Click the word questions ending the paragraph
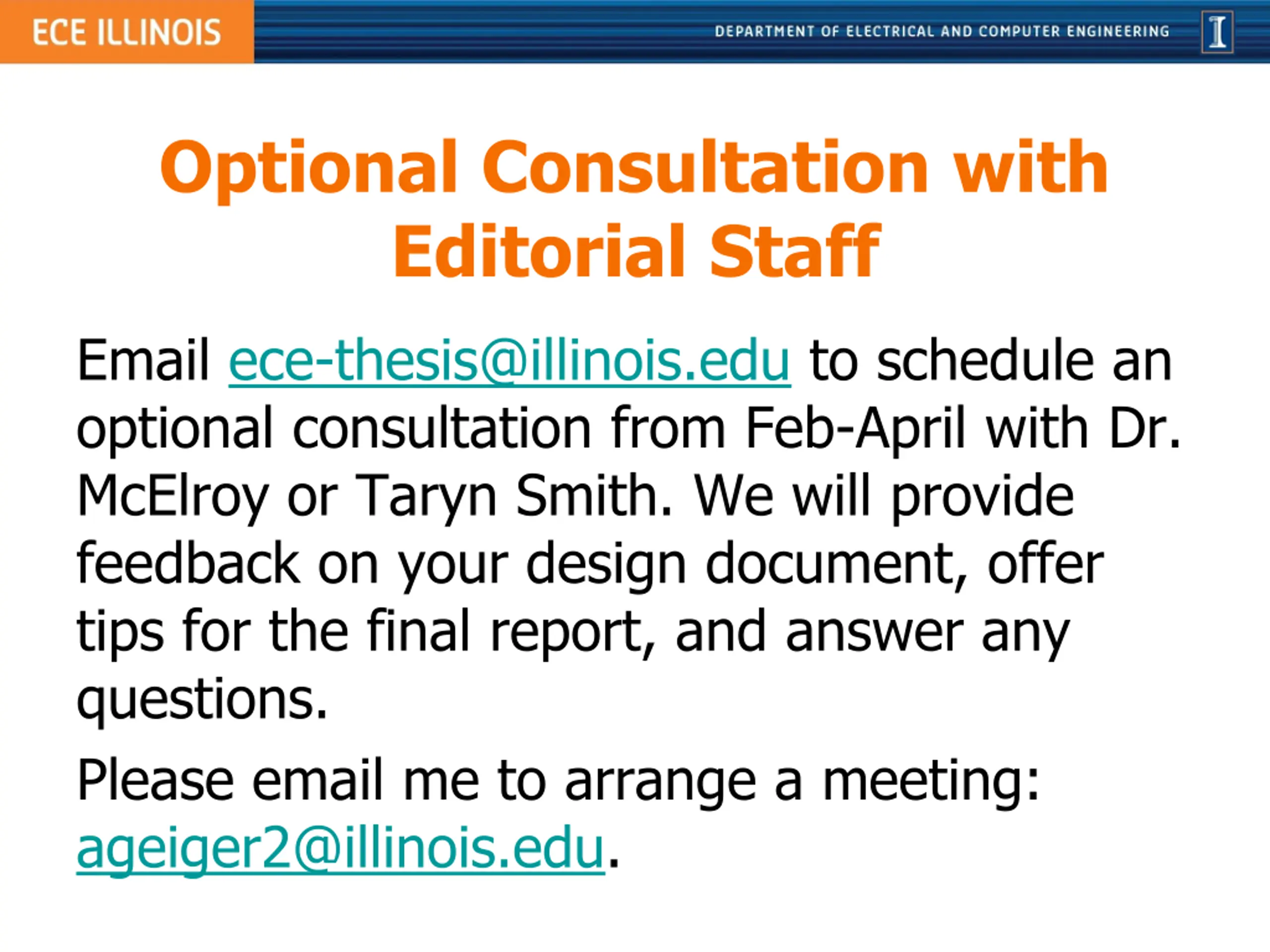 point(201,700)
